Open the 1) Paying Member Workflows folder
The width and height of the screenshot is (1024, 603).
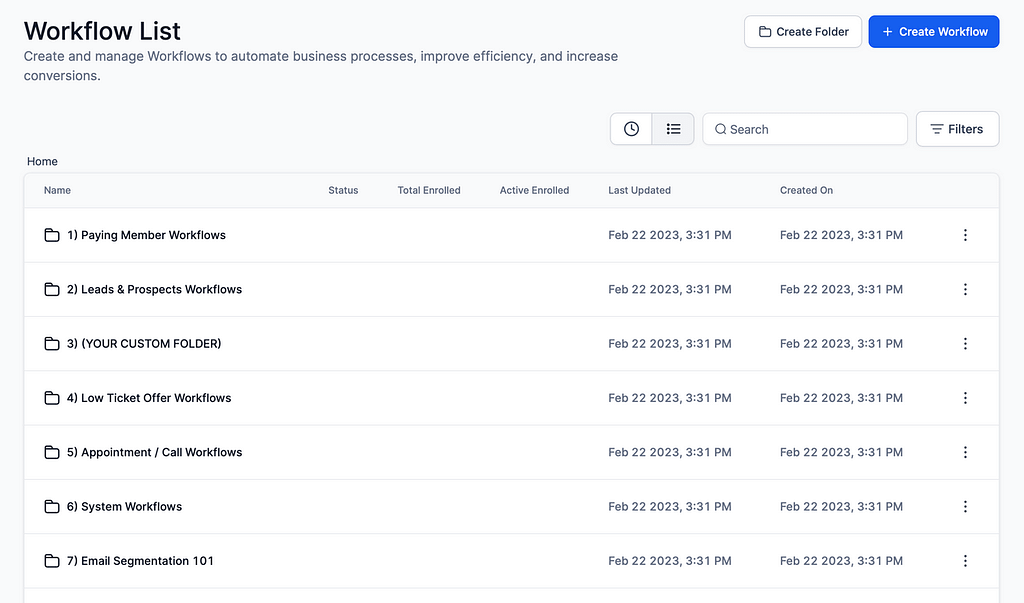coord(146,235)
